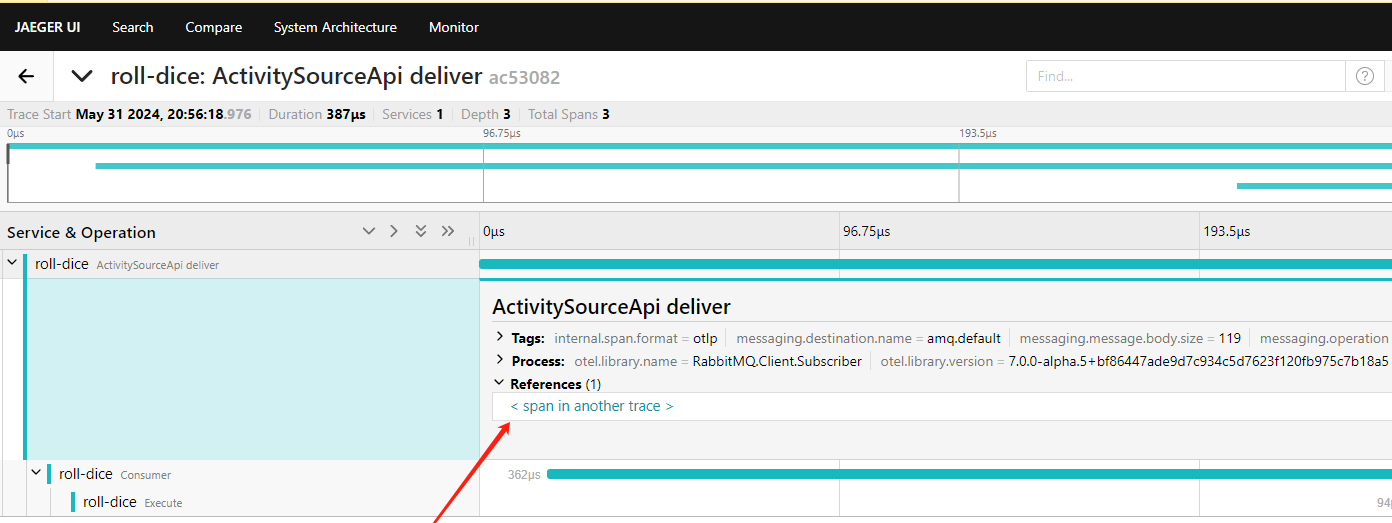The height and width of the screenshot is (523, 1392).
Task: Click the help icon beside the Find box
Action: [x=1364, y=76]
